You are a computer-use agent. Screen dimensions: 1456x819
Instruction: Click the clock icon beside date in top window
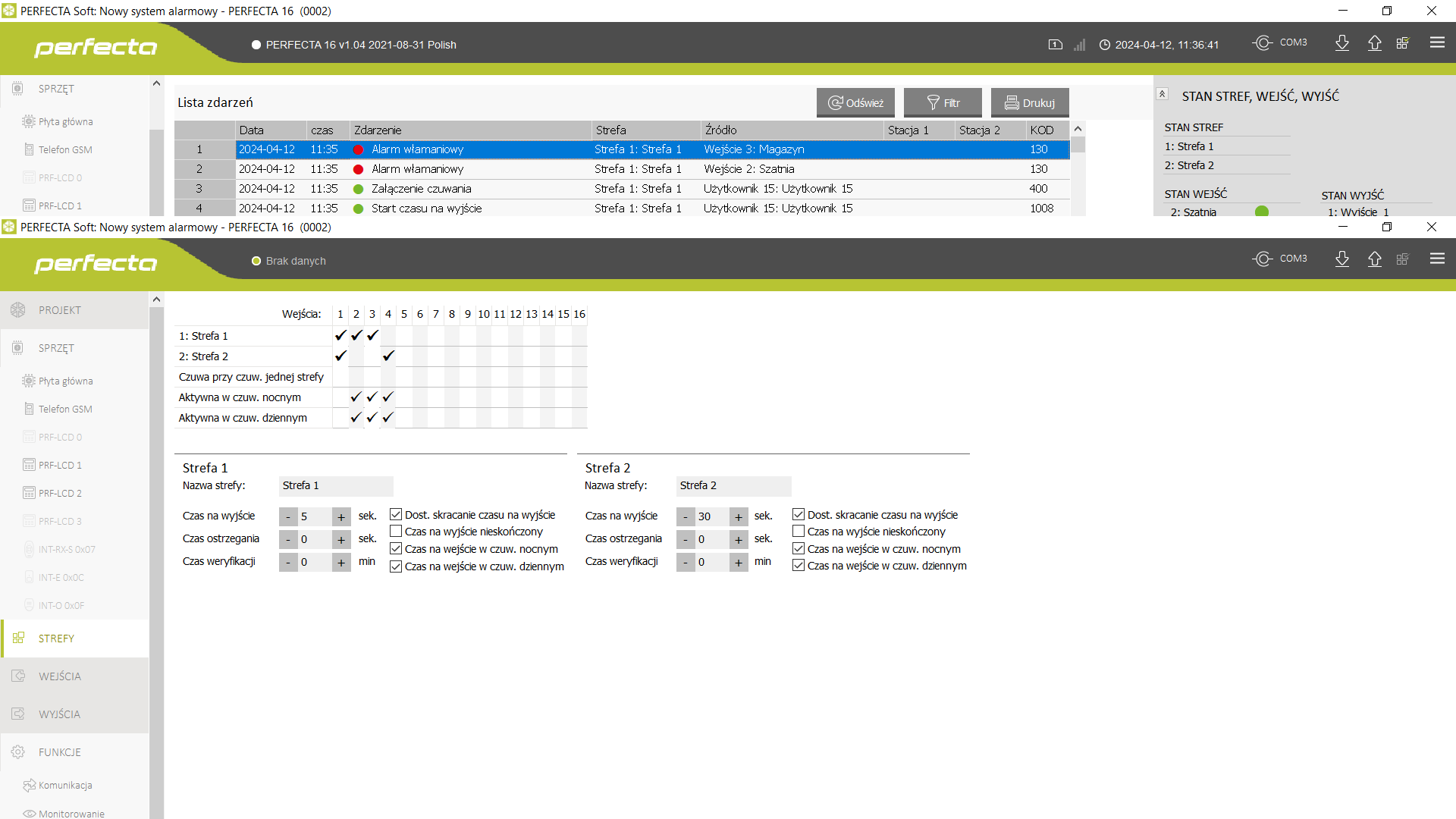pyautogui.click(x=1105, y=45)
